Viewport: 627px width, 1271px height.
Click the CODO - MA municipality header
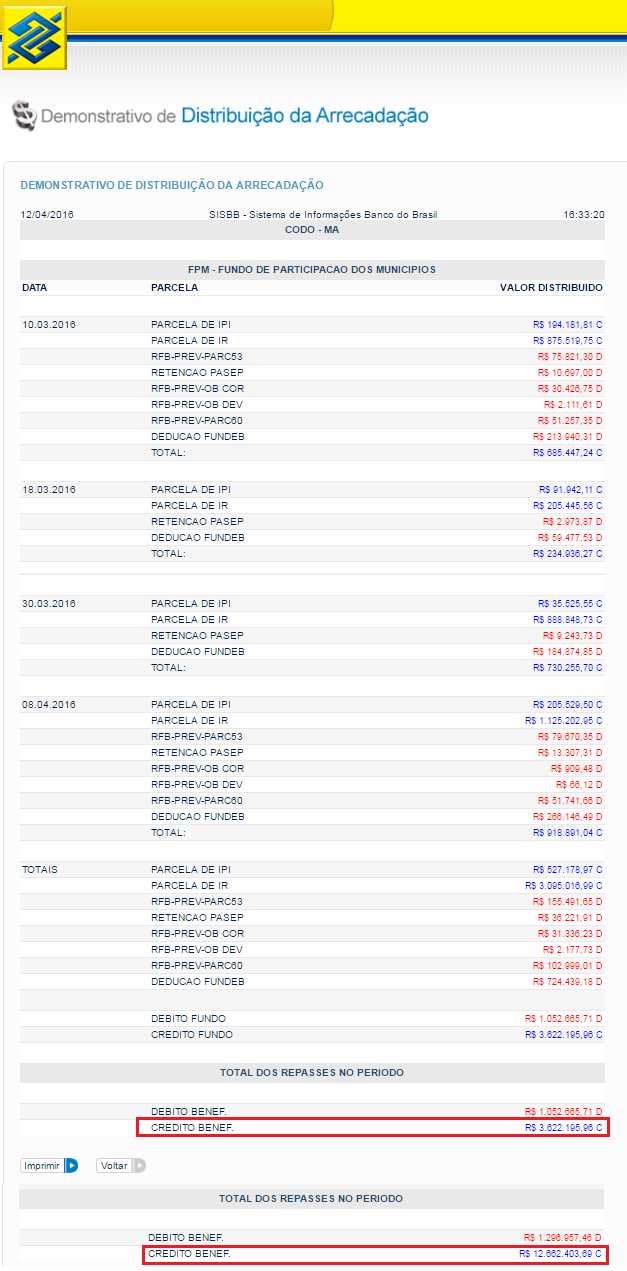tap(312, 230)
